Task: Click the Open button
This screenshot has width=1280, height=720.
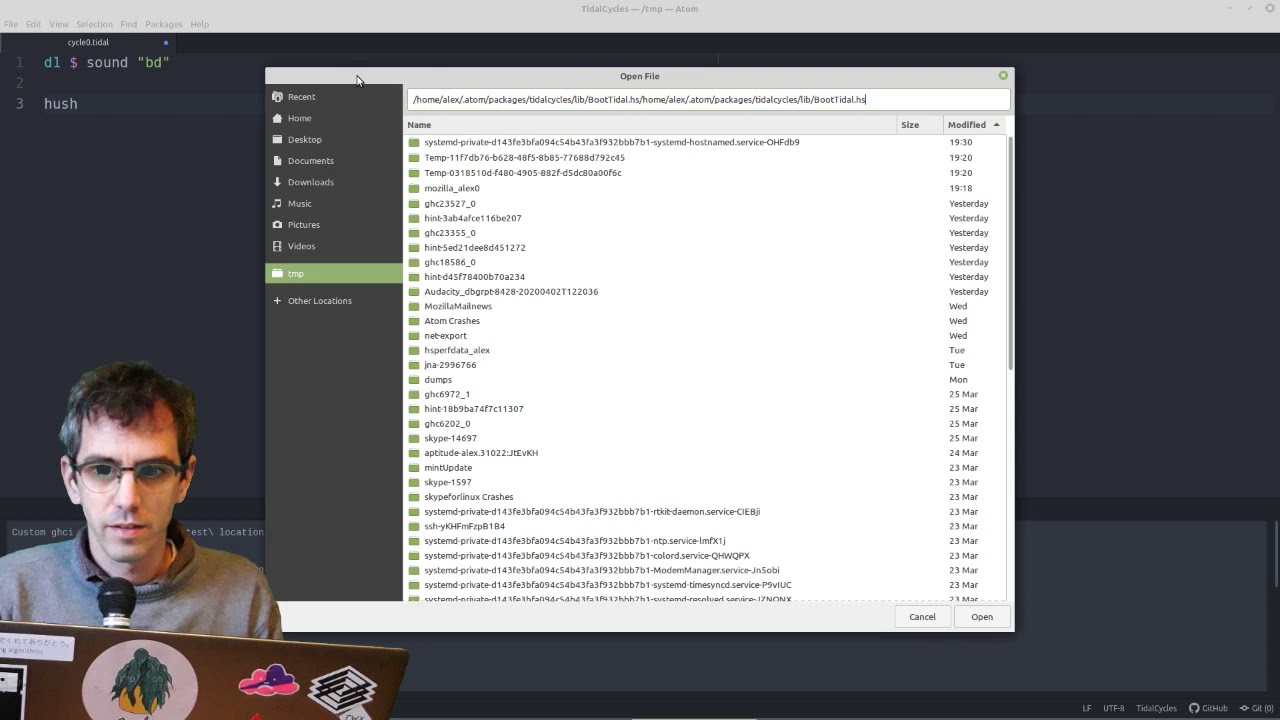Action: click(x=982, y=617)
